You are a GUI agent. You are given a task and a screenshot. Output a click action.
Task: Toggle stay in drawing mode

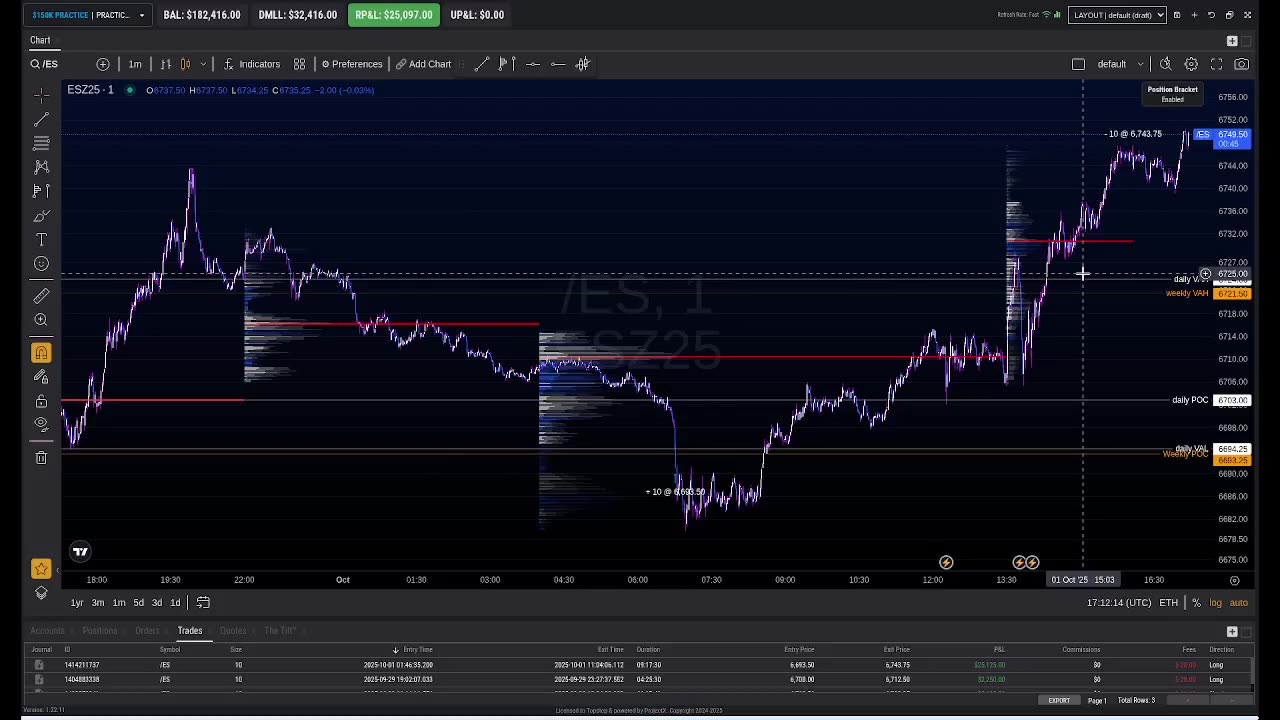coord(41,377)
